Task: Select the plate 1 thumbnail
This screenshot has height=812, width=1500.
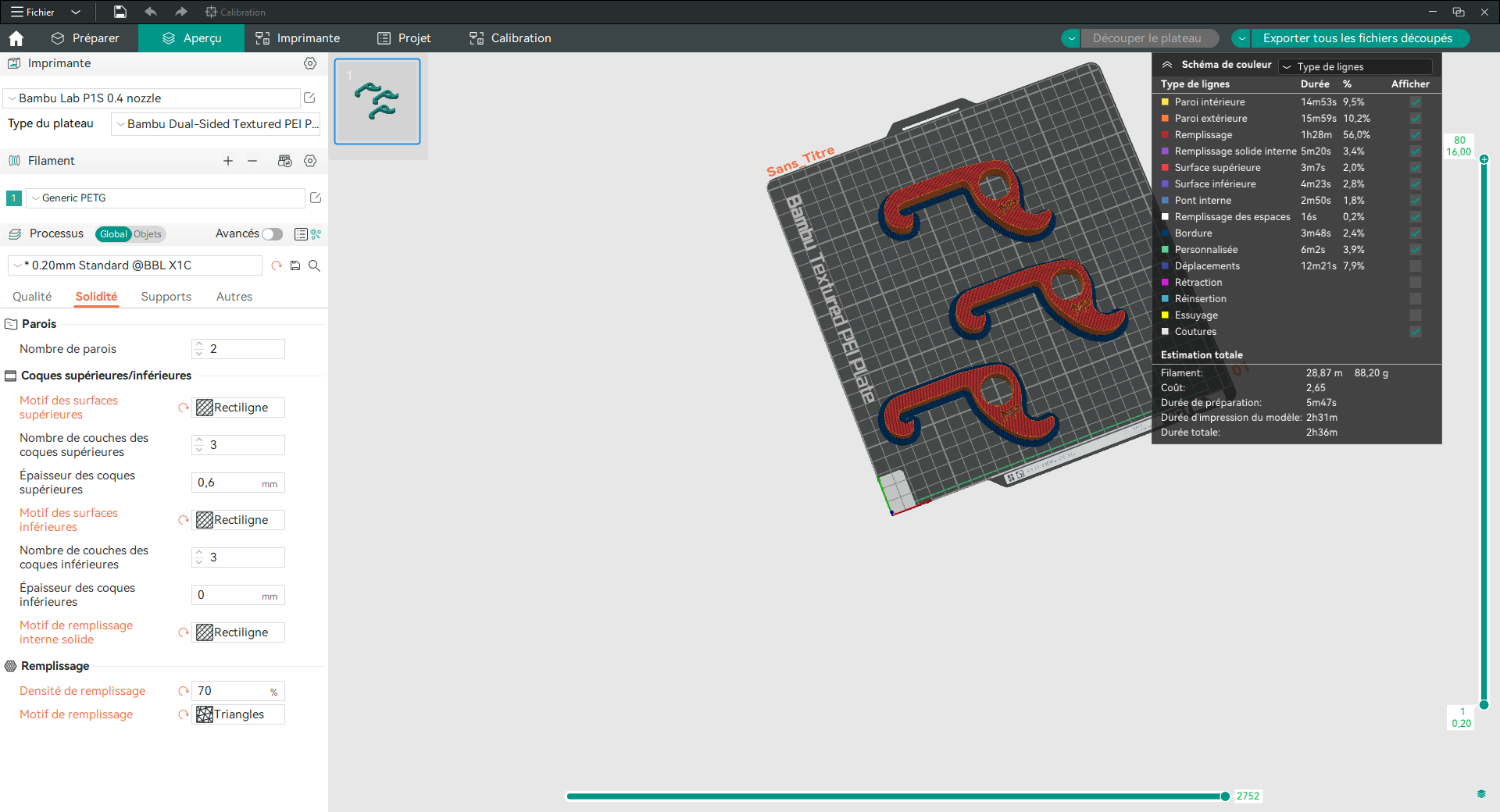Action: [377, 101]
